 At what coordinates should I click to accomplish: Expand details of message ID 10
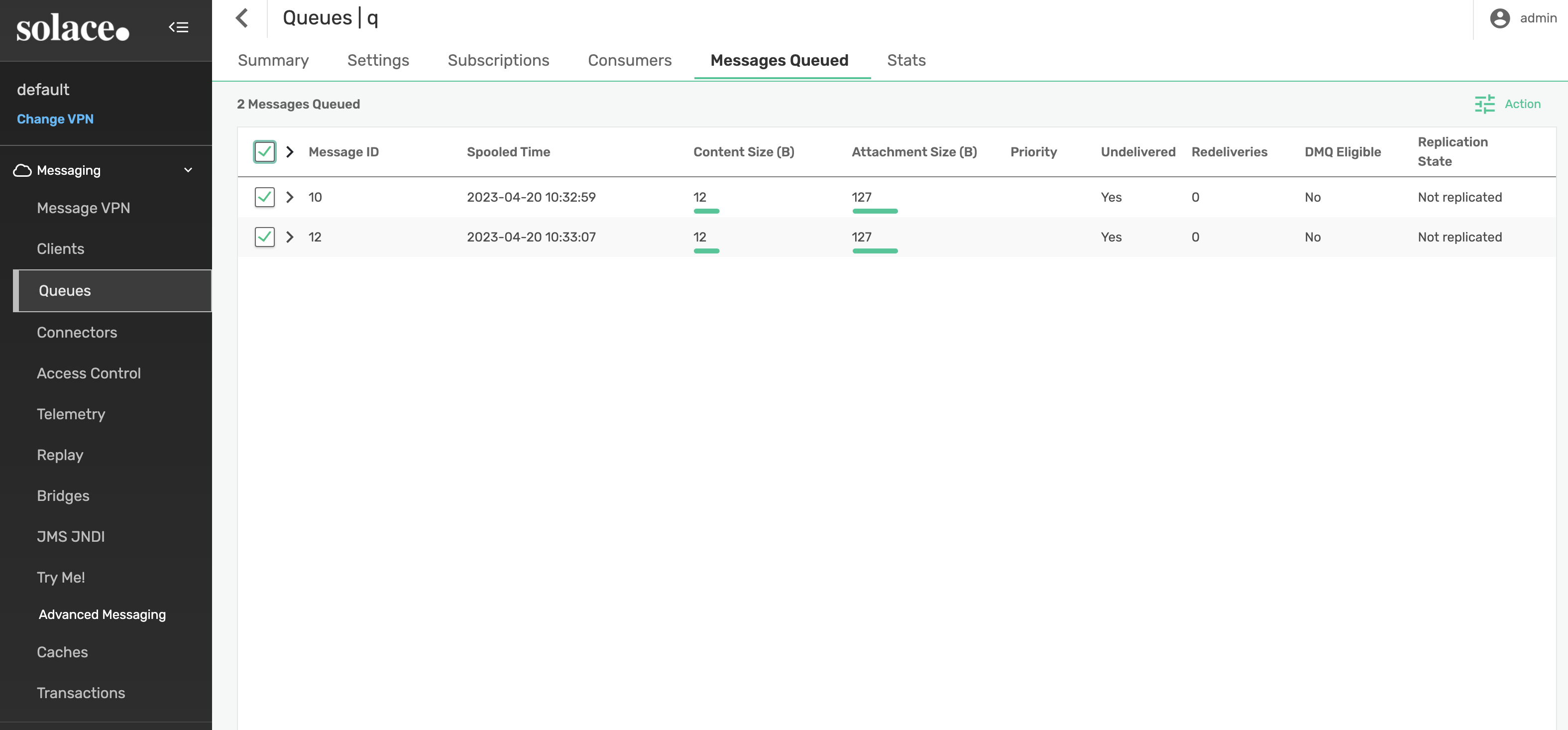click(x=290, y=197)
